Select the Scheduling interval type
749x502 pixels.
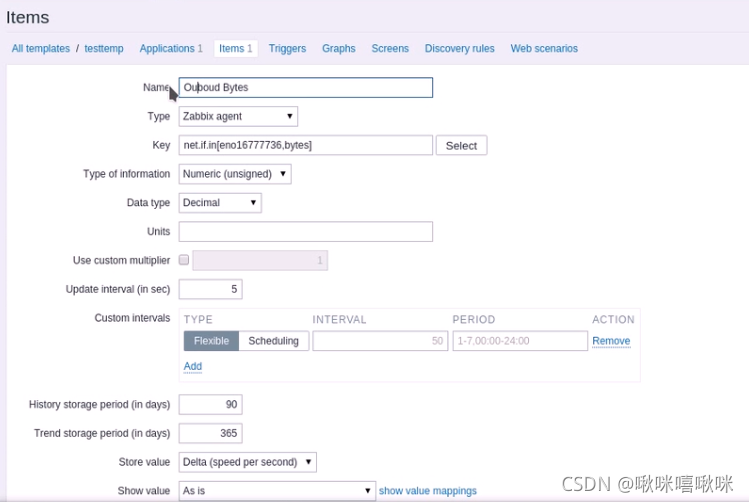click(x=273, y=341)
